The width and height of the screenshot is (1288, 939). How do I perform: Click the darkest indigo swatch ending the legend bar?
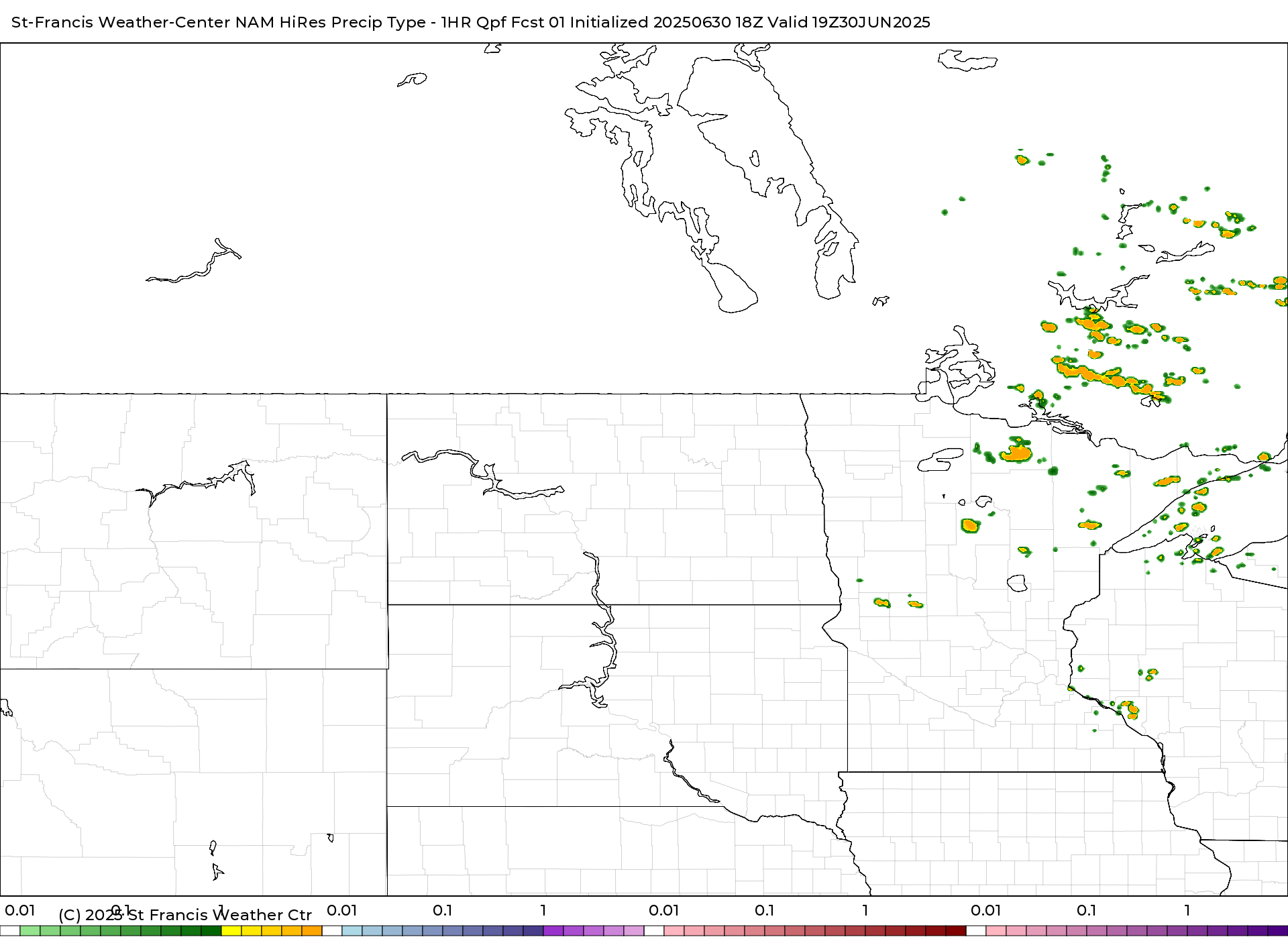coord(1277,931)
